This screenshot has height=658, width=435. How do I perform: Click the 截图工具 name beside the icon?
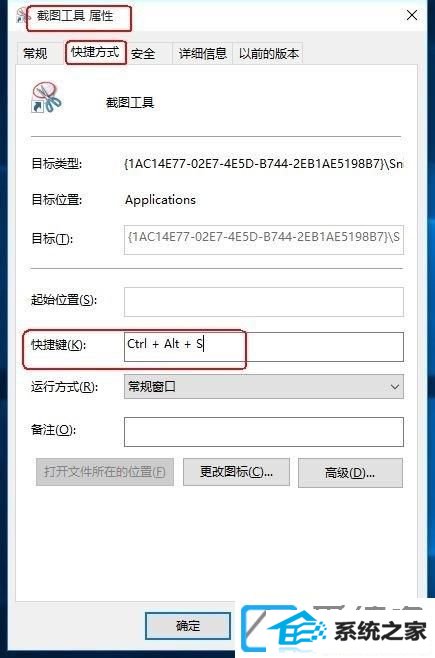pos(130,102)
